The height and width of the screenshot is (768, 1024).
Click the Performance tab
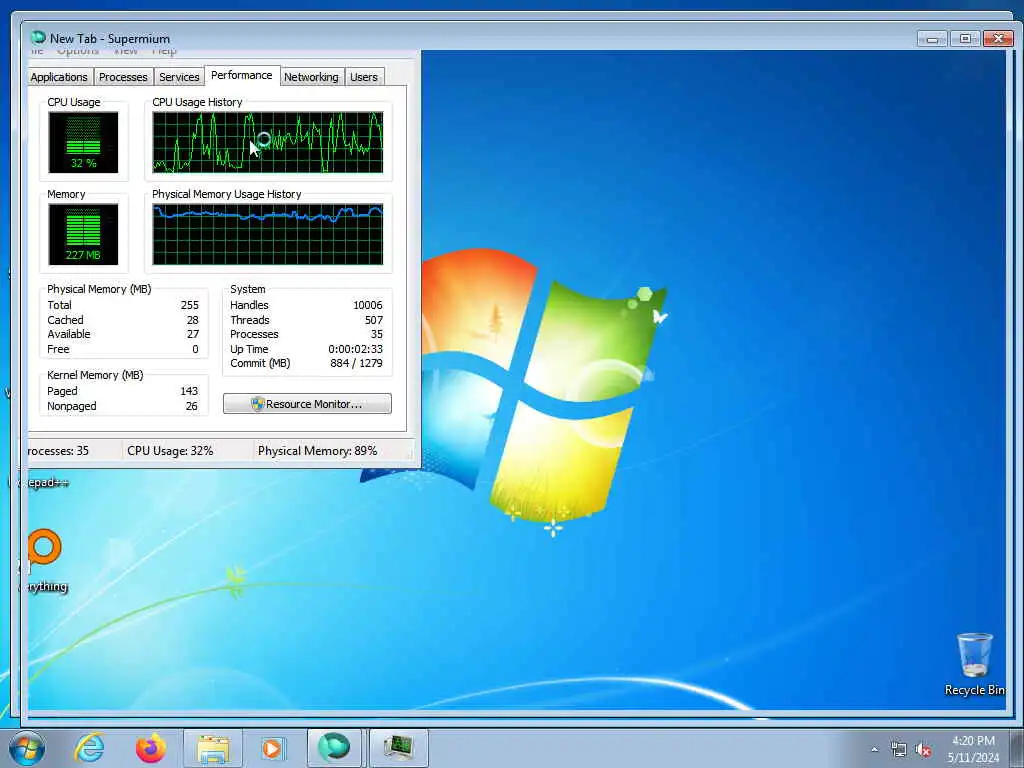coord(242,75)
